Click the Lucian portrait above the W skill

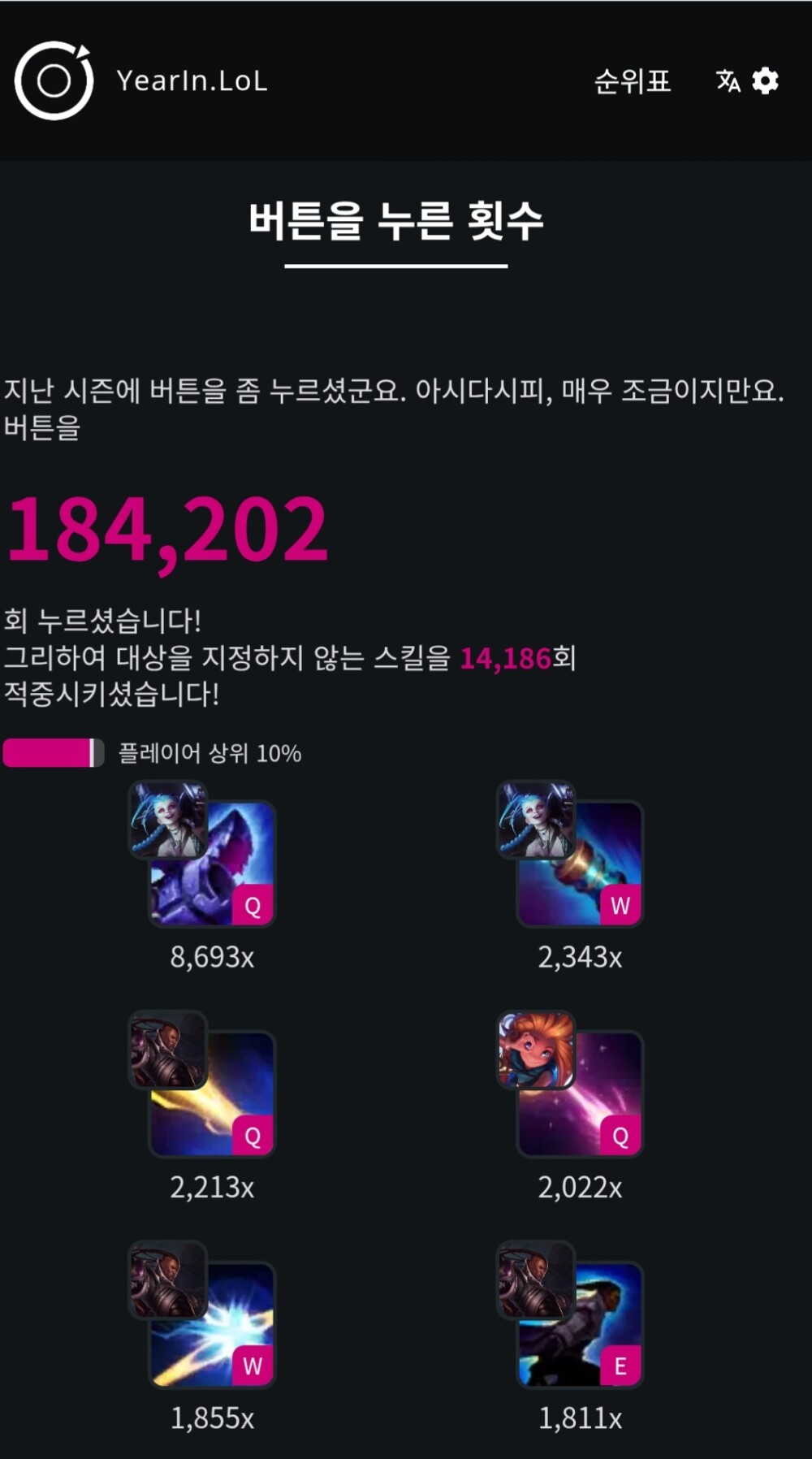(168, 1280)
